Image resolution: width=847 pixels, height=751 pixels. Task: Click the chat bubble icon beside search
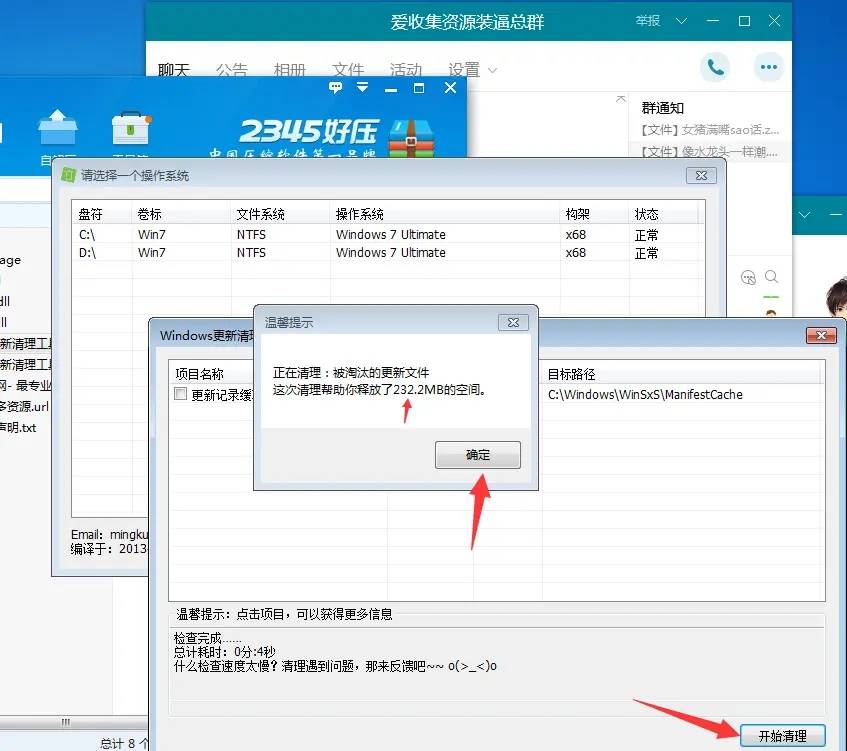tap(748, 277)
